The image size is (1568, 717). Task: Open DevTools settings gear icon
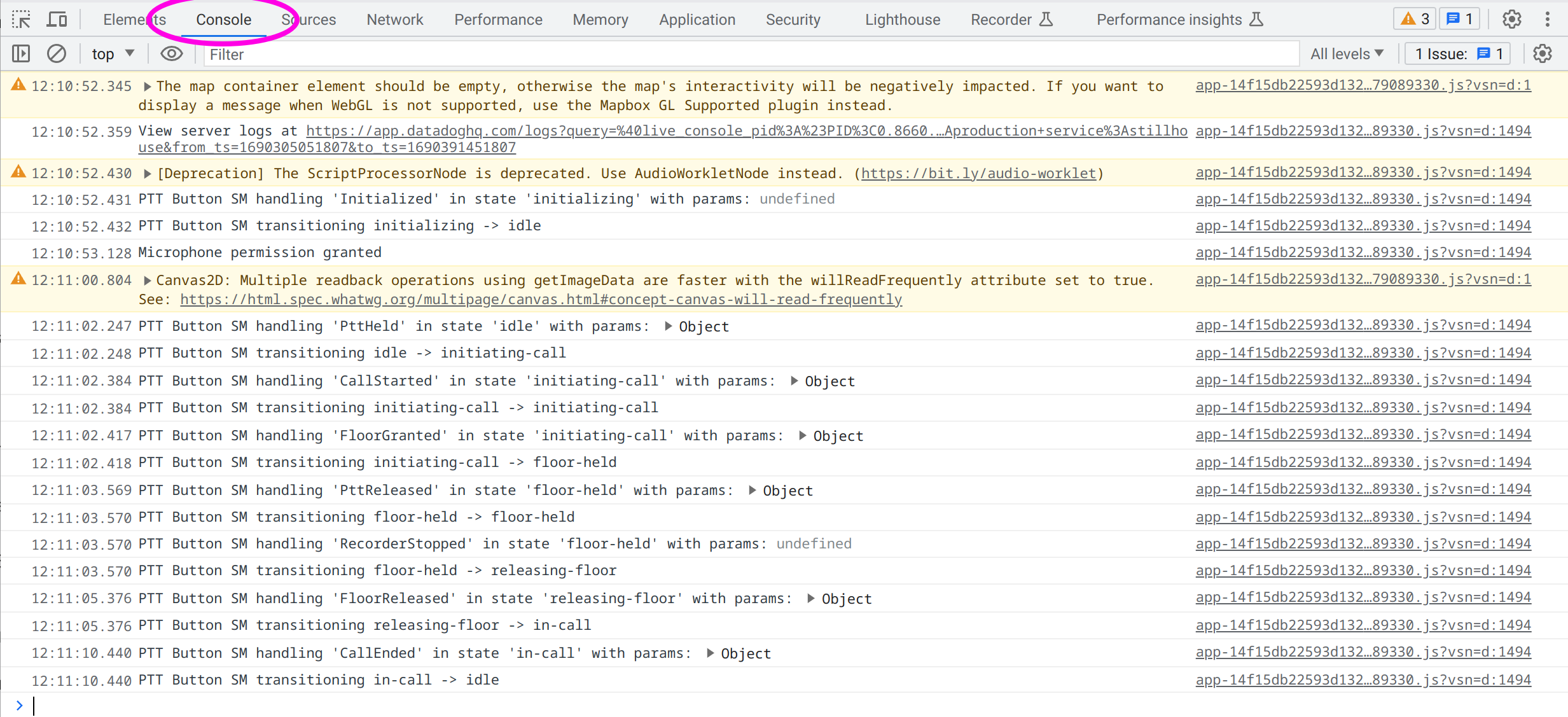pos(1511,20)
